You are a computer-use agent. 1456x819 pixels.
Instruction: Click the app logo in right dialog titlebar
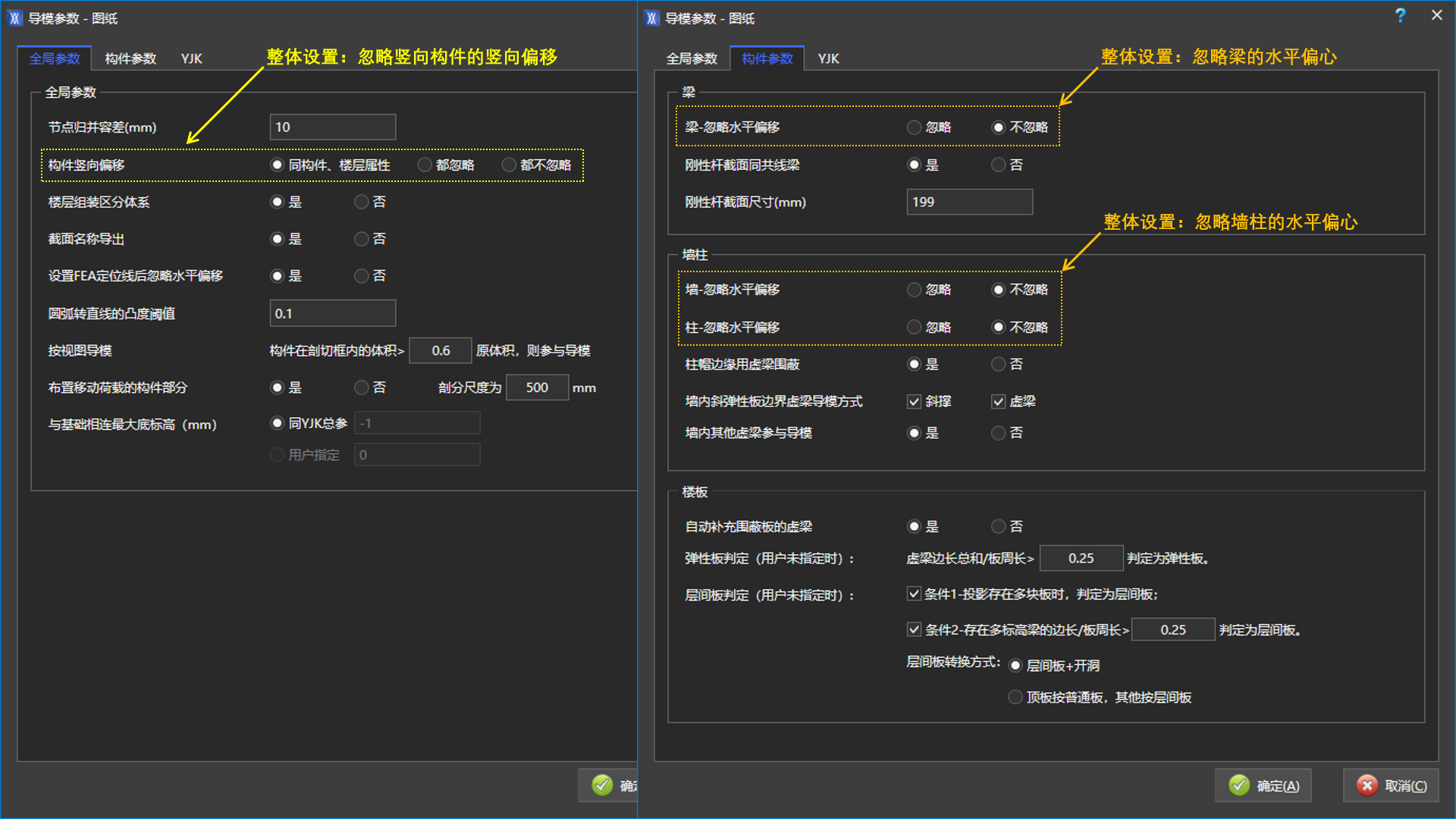click(652, 18)
